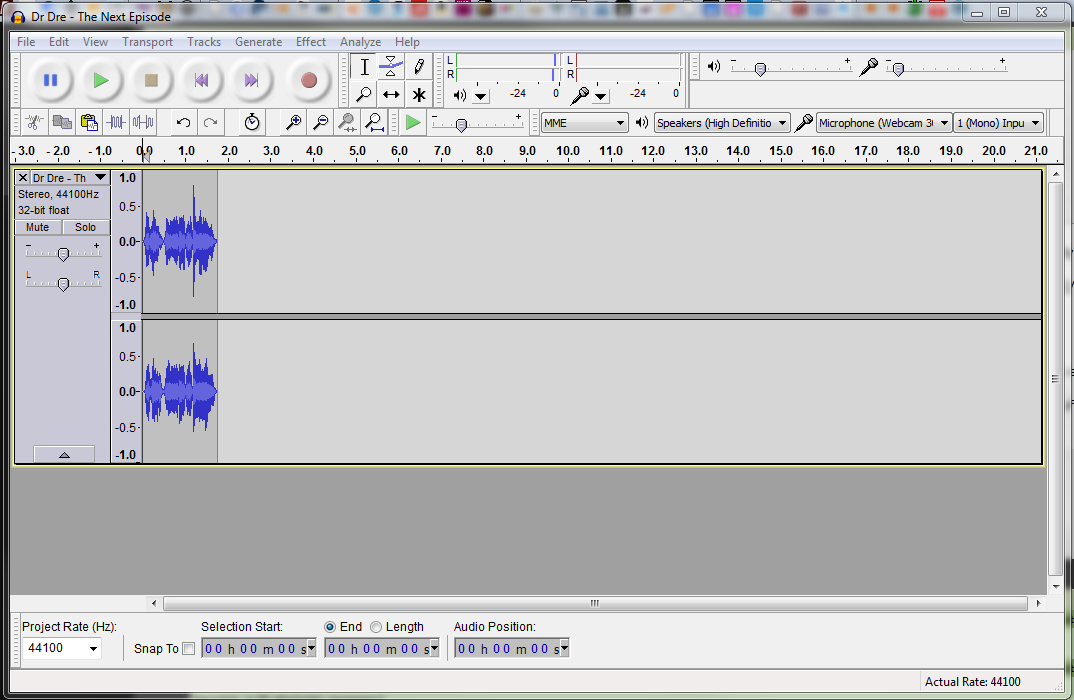This screenshot has height=700, width=1074.
Task: Mute the Dr Dre track
Action: pyautogui.click(x=38, y=227)
